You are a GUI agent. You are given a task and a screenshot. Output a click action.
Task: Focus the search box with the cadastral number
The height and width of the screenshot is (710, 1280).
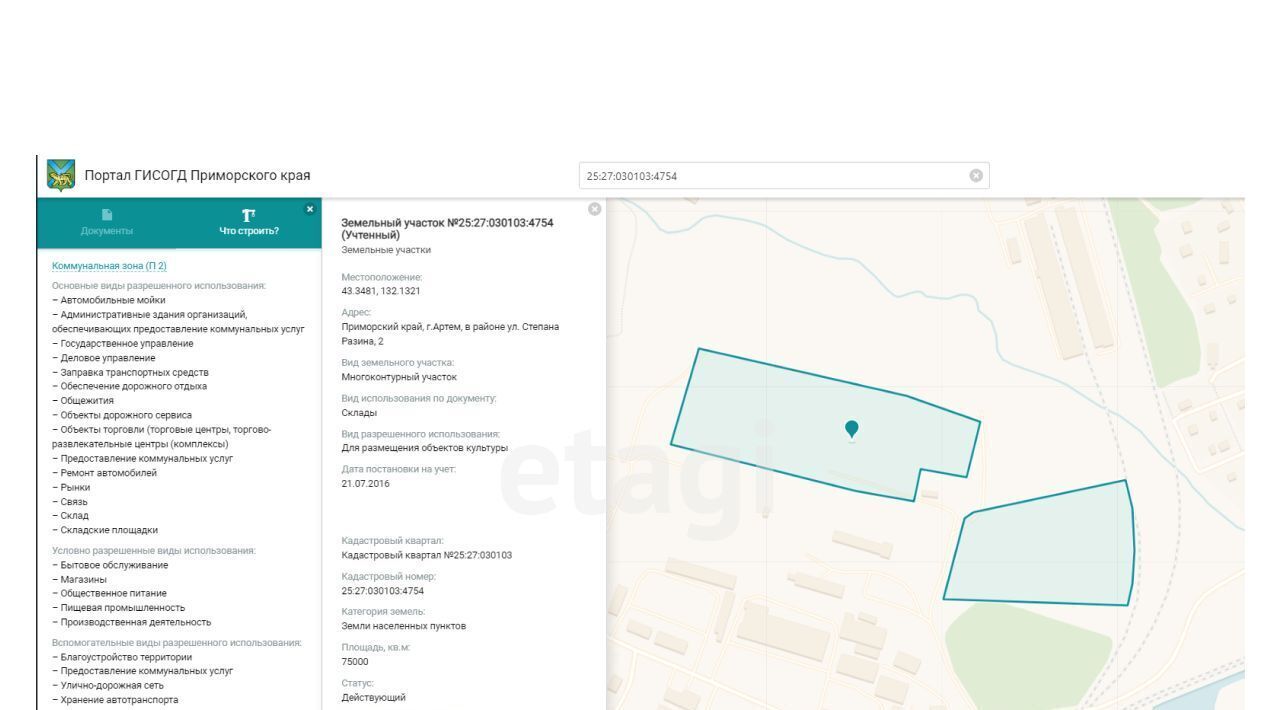(770, 176)
